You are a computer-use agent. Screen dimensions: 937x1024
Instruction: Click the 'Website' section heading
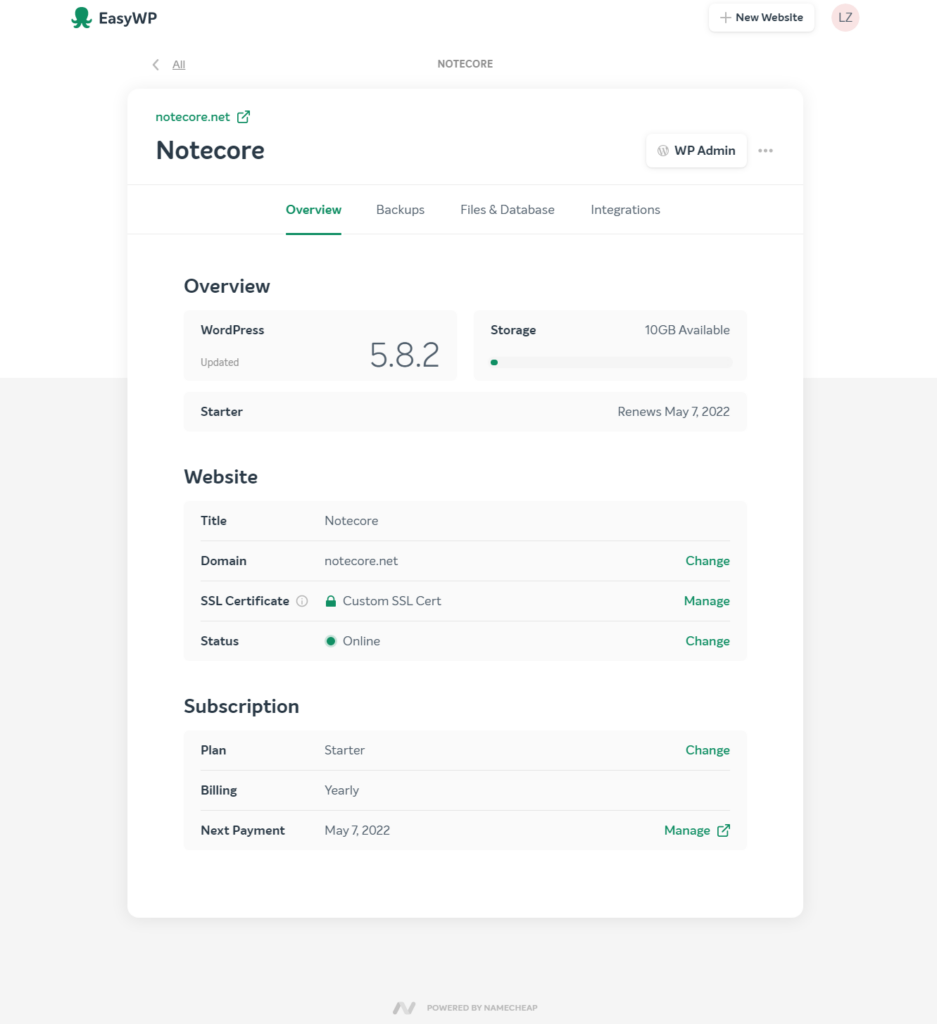[x=221, y=477]
